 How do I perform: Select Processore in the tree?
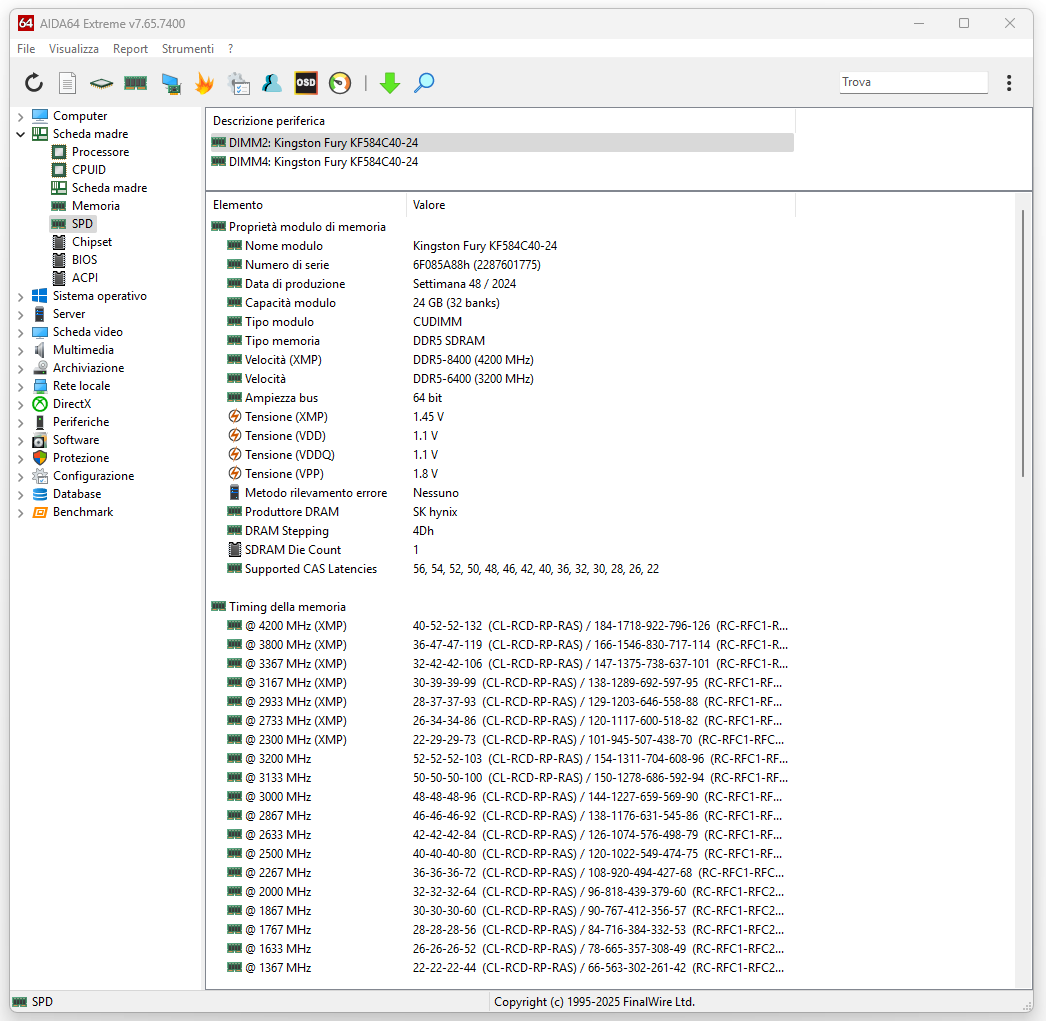click(x=100, y=152)
